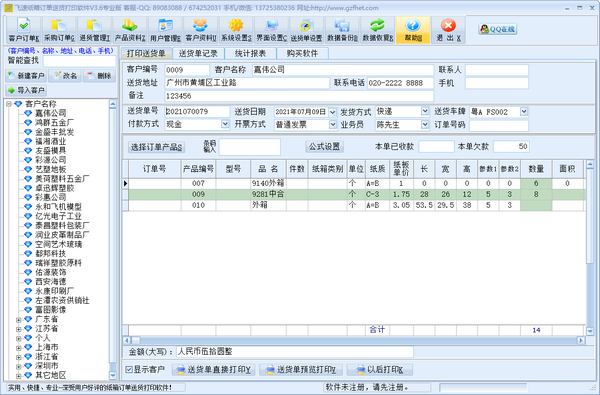The image size is (600, 395).
Task: Click the customer tree scrollbar
Action: (x=112, y=240)
